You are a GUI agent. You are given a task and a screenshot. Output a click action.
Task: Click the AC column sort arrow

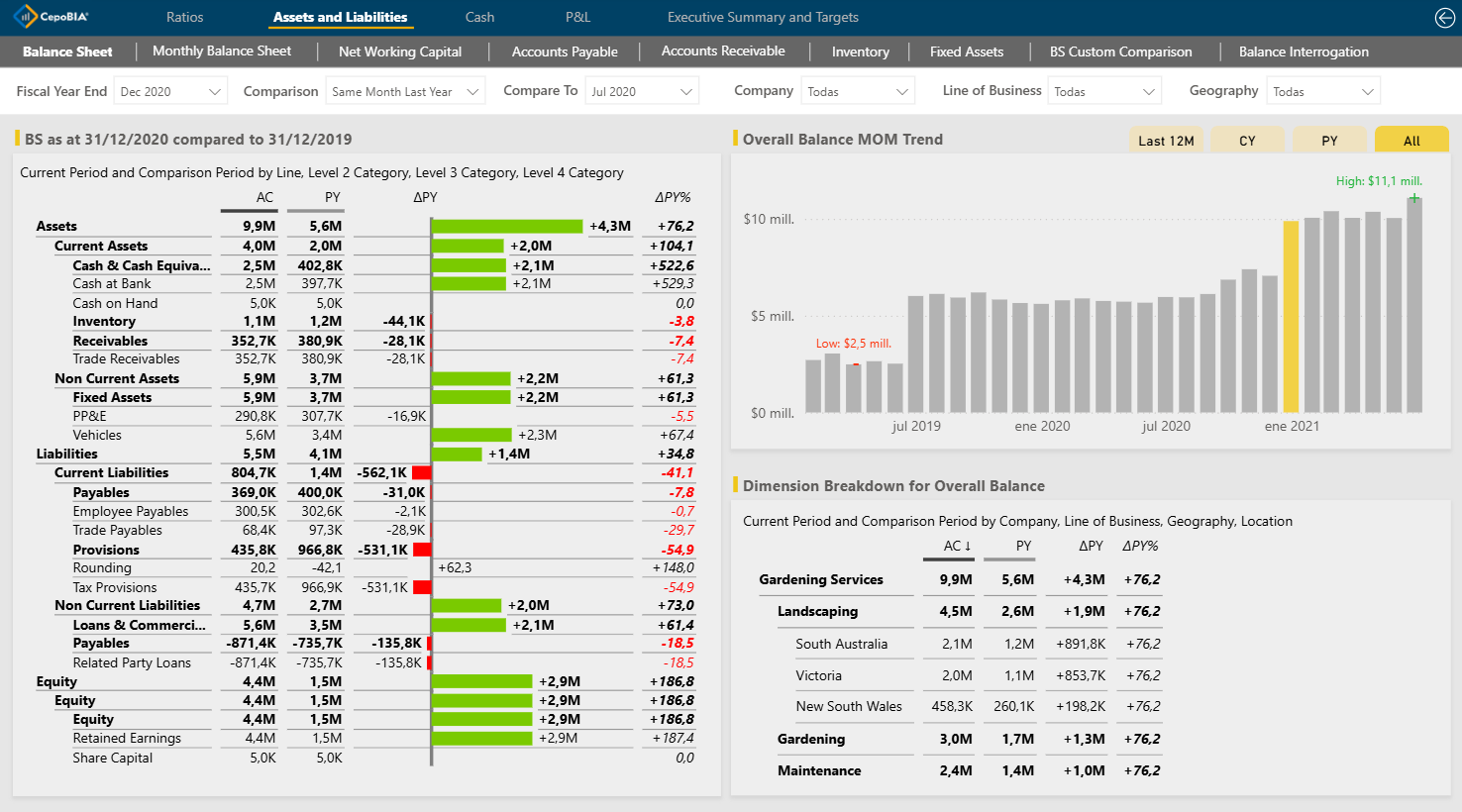(x=968, y=547)
